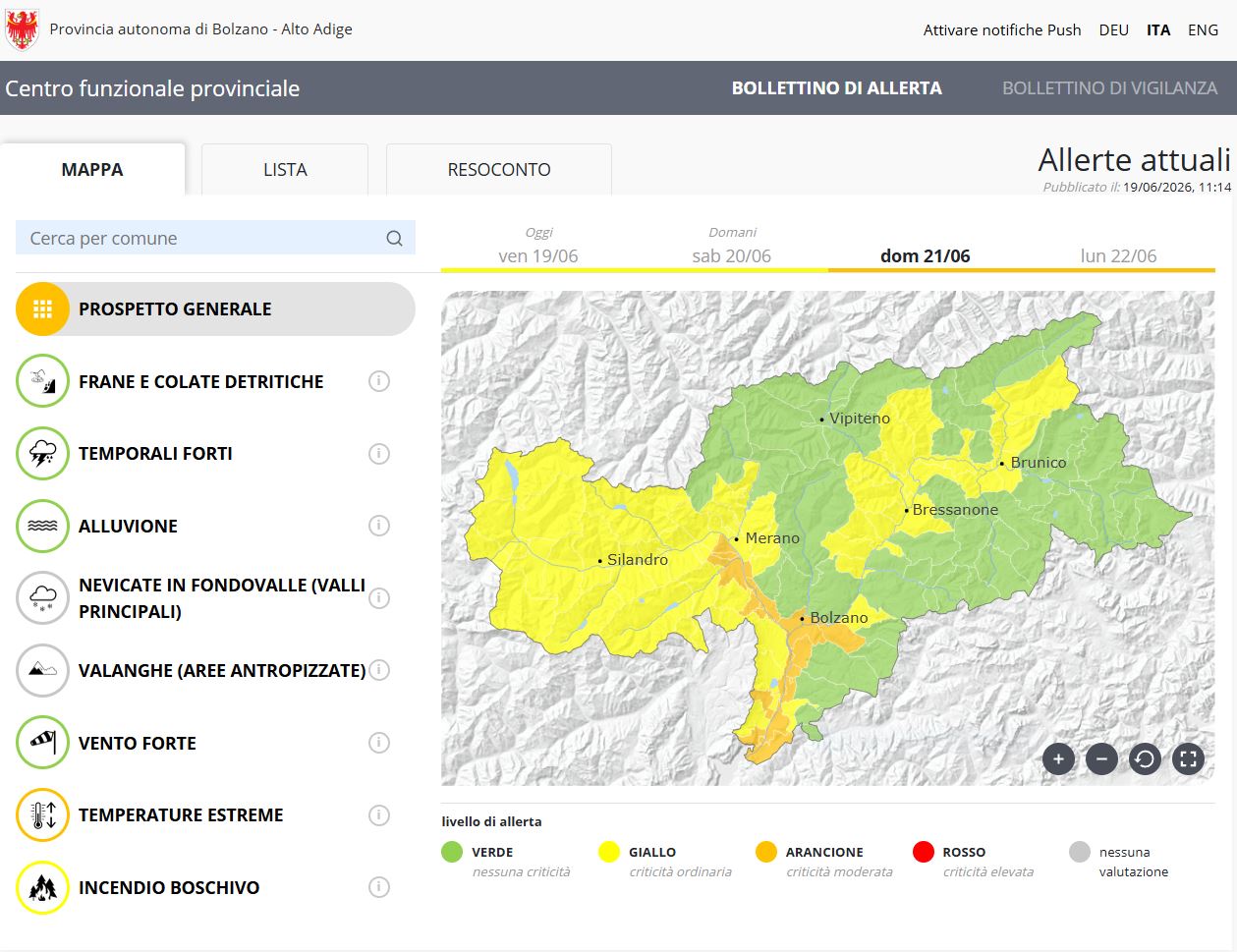Click the ALLUVIONE label
Image resolution: width=1237 pixels, height=952 pixels.
(x=128, y=526)
